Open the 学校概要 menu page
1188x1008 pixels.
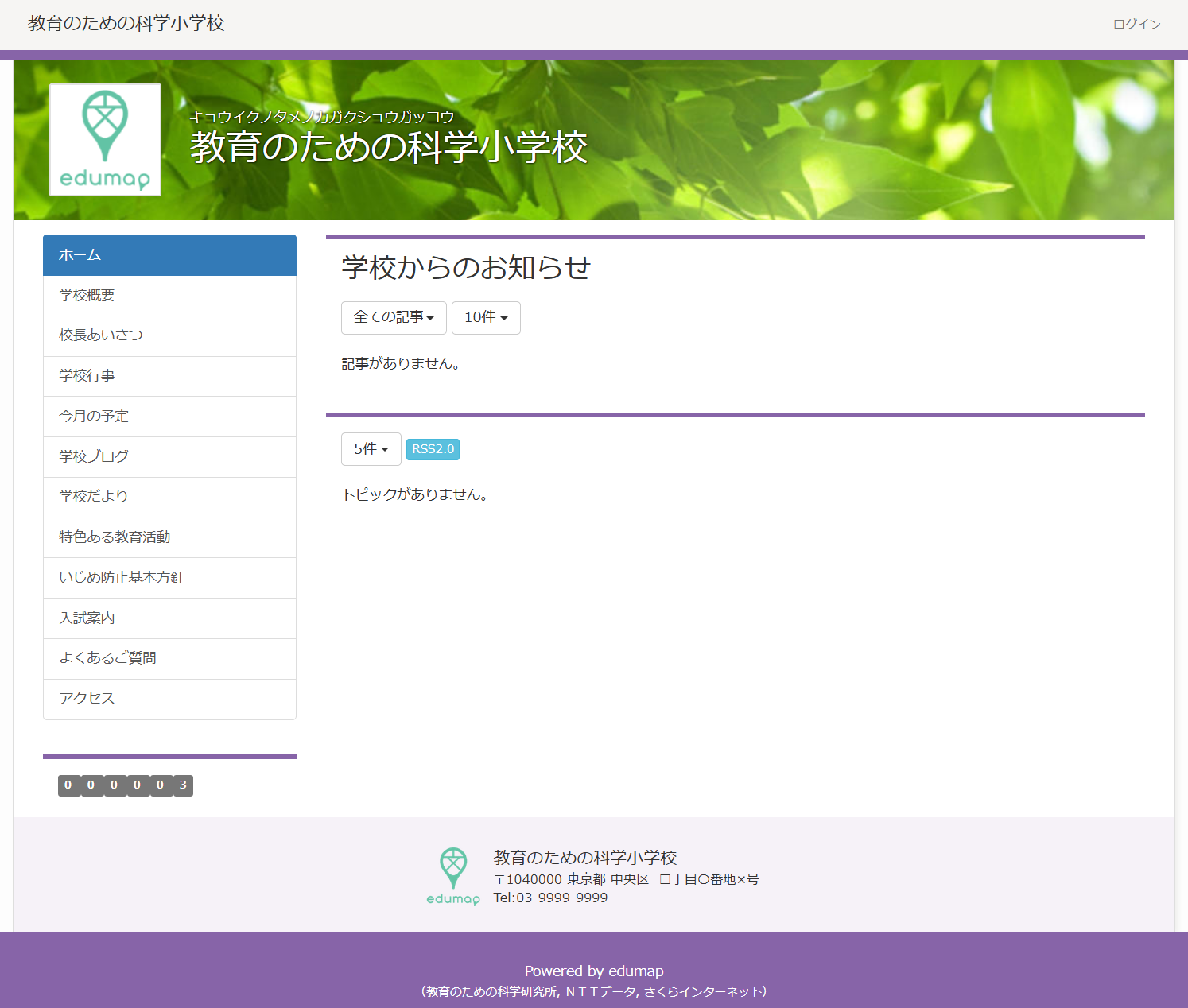pyautogui.click(x=169, y=296)
